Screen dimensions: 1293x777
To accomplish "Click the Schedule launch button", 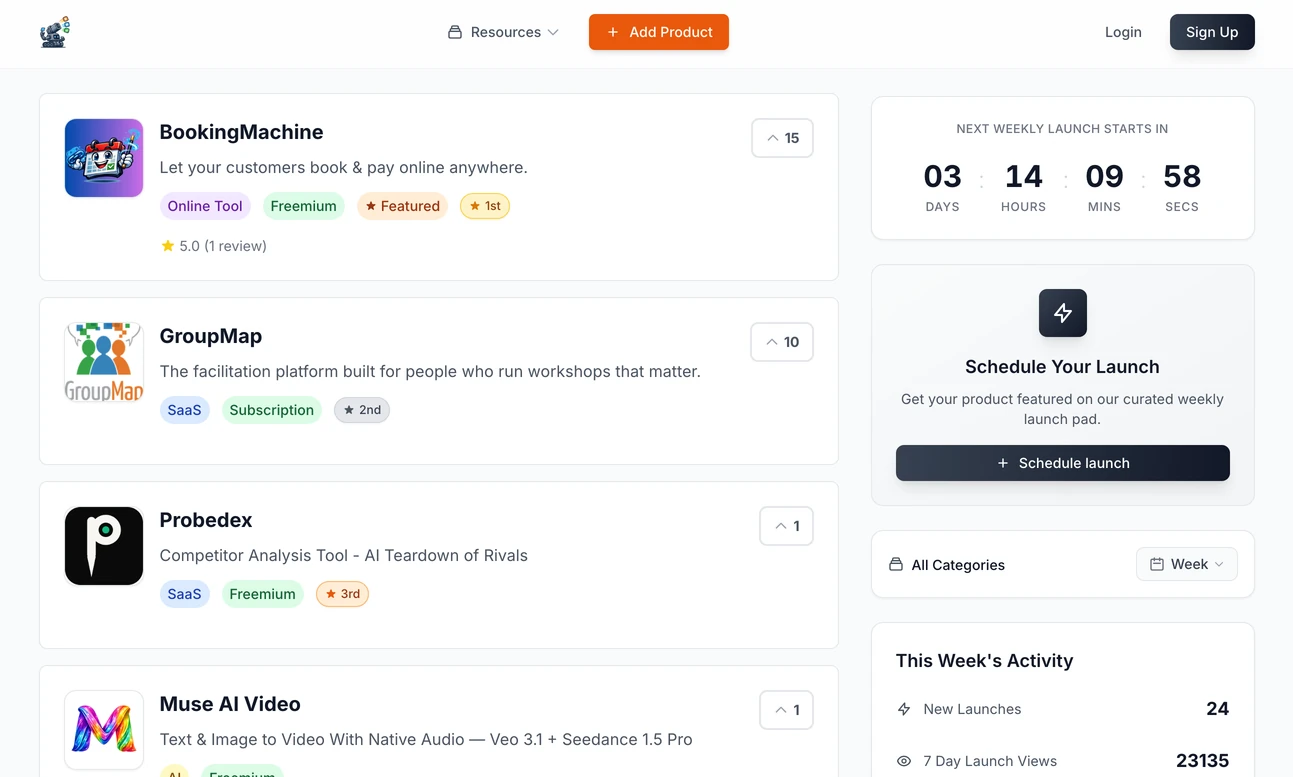I will (x=1063, y=463).
